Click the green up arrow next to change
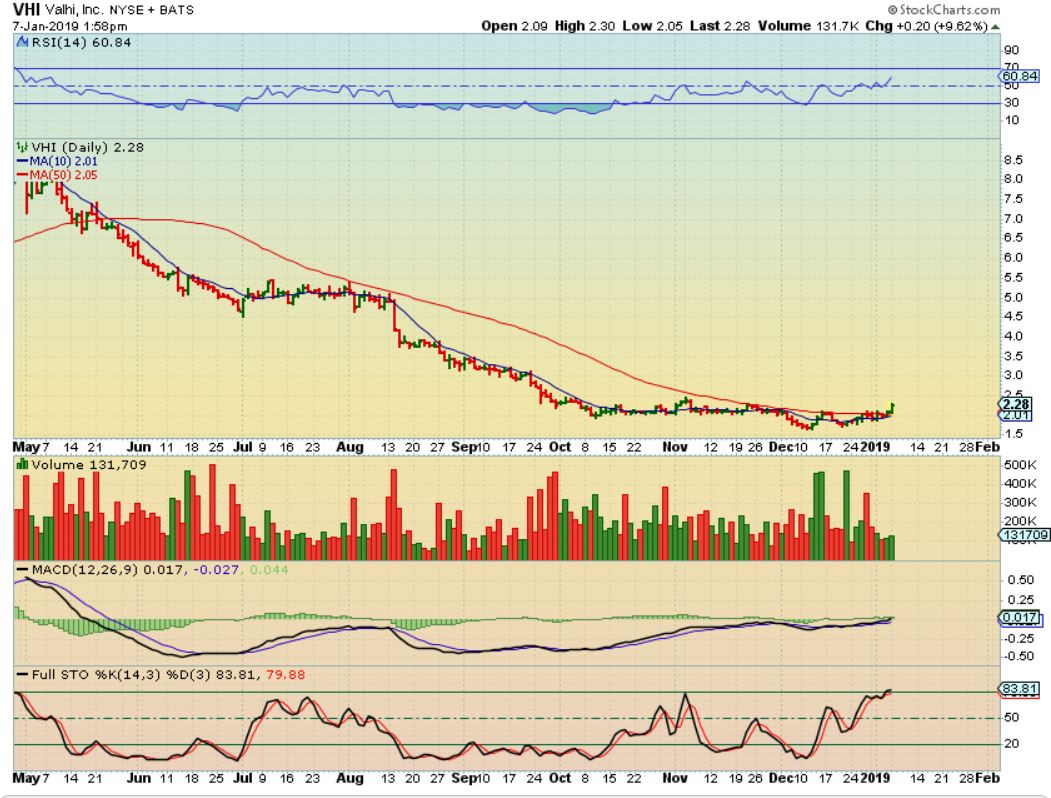Screen dimensions: 1051x798 coord(995,27)
